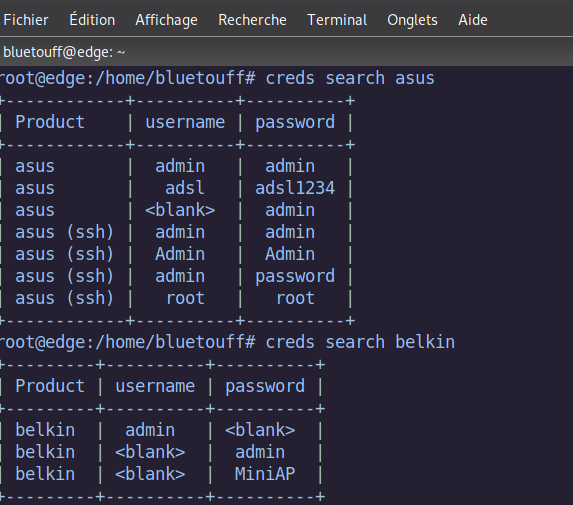
Task: Click 'admin' password in asus <blank> row
Action: coord(290,210)
